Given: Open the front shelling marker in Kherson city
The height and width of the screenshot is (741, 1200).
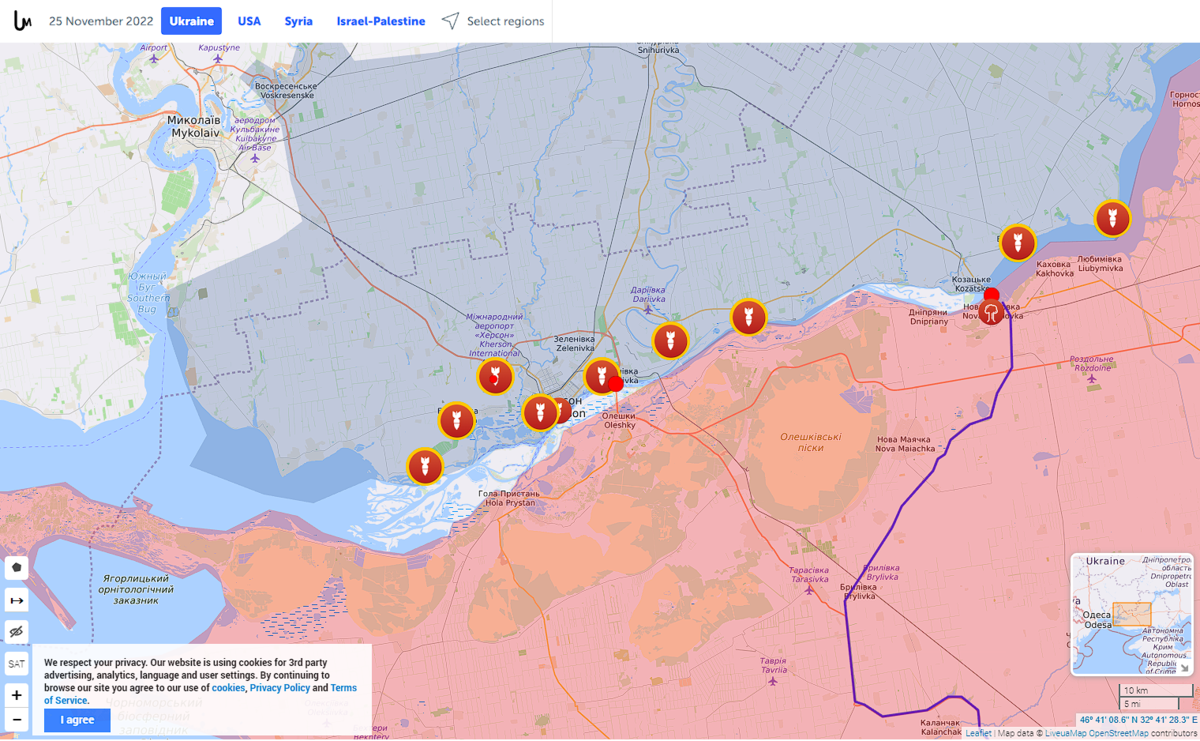Looking at the screenshot, I should tap(540, 412).
